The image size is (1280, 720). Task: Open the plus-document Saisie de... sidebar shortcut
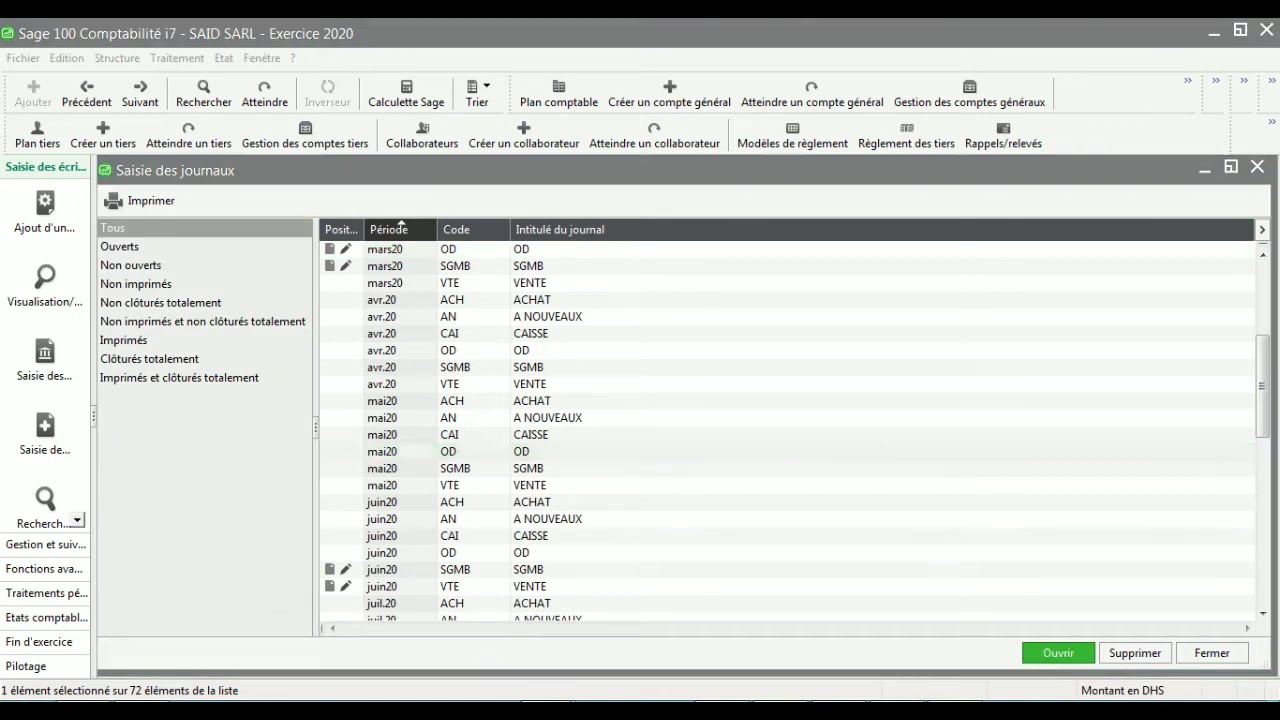coord(45,434)
